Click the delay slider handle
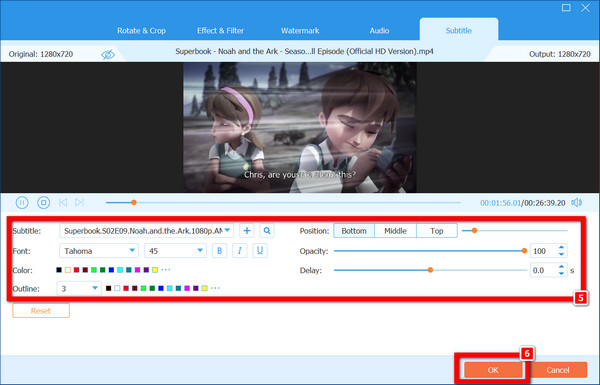This screenshot has width=600, height=385. pos(430,270)
